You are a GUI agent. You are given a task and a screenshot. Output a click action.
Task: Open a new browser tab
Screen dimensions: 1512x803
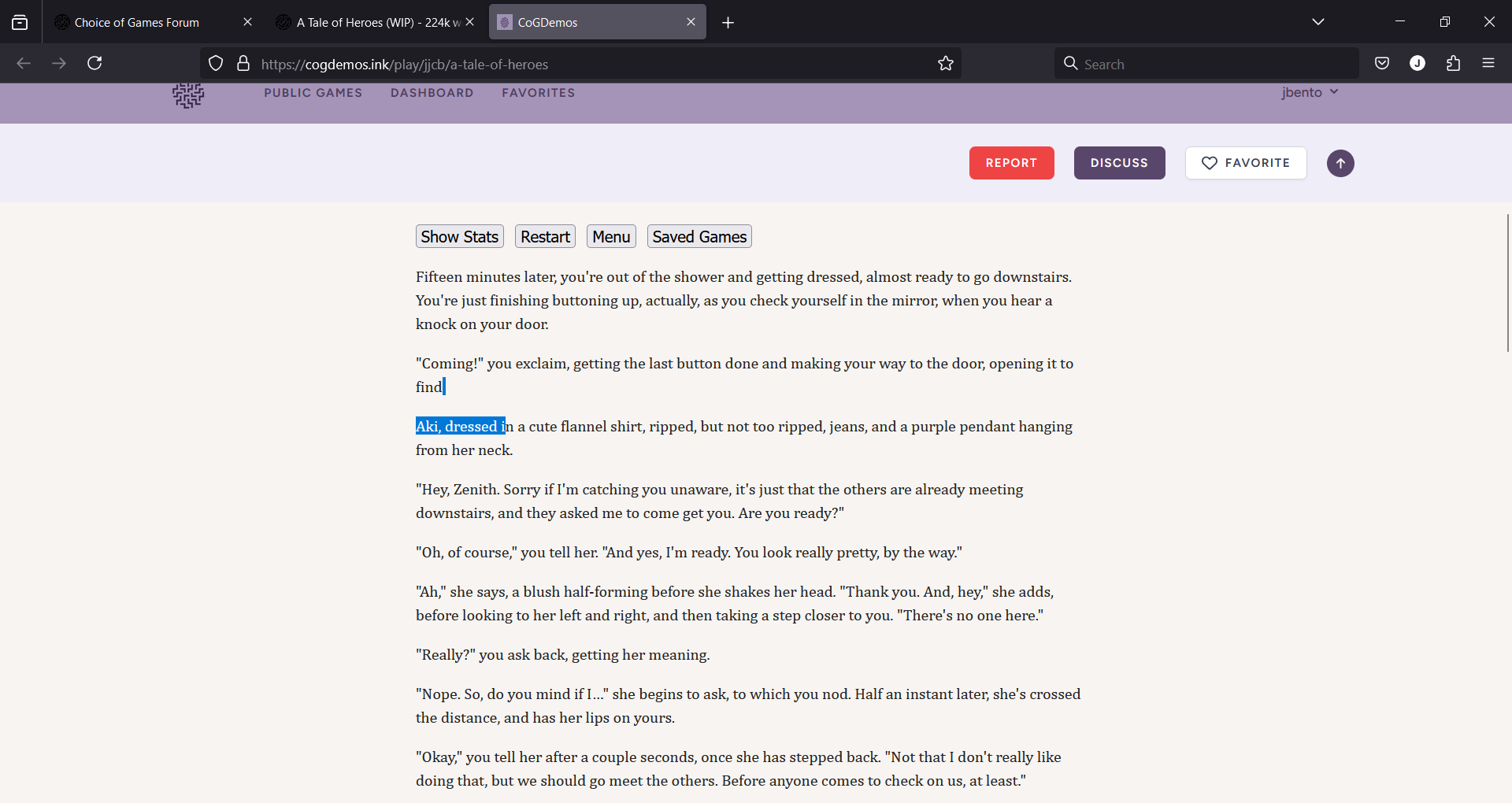tap(728, 23)
